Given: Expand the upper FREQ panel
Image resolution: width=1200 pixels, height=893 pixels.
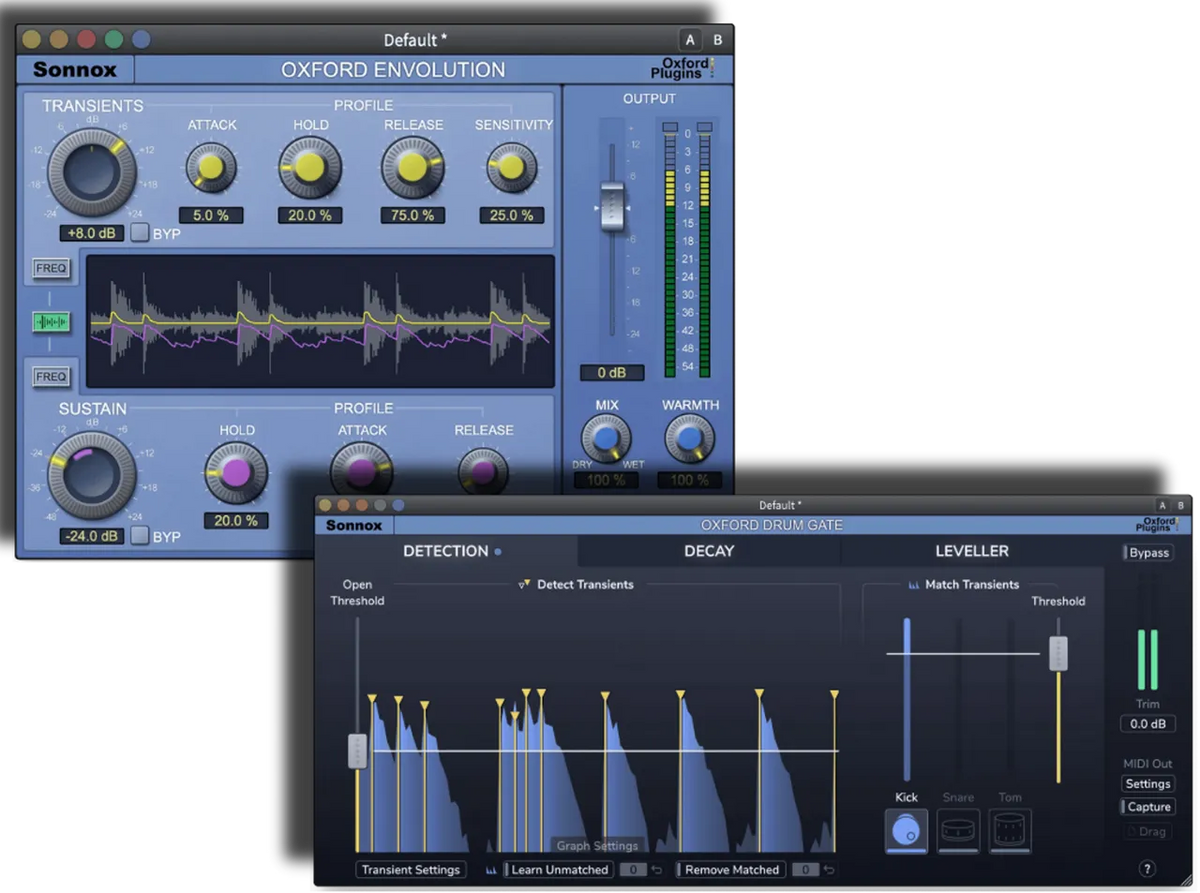Looking at the screenshot, I should coord(50,270).
